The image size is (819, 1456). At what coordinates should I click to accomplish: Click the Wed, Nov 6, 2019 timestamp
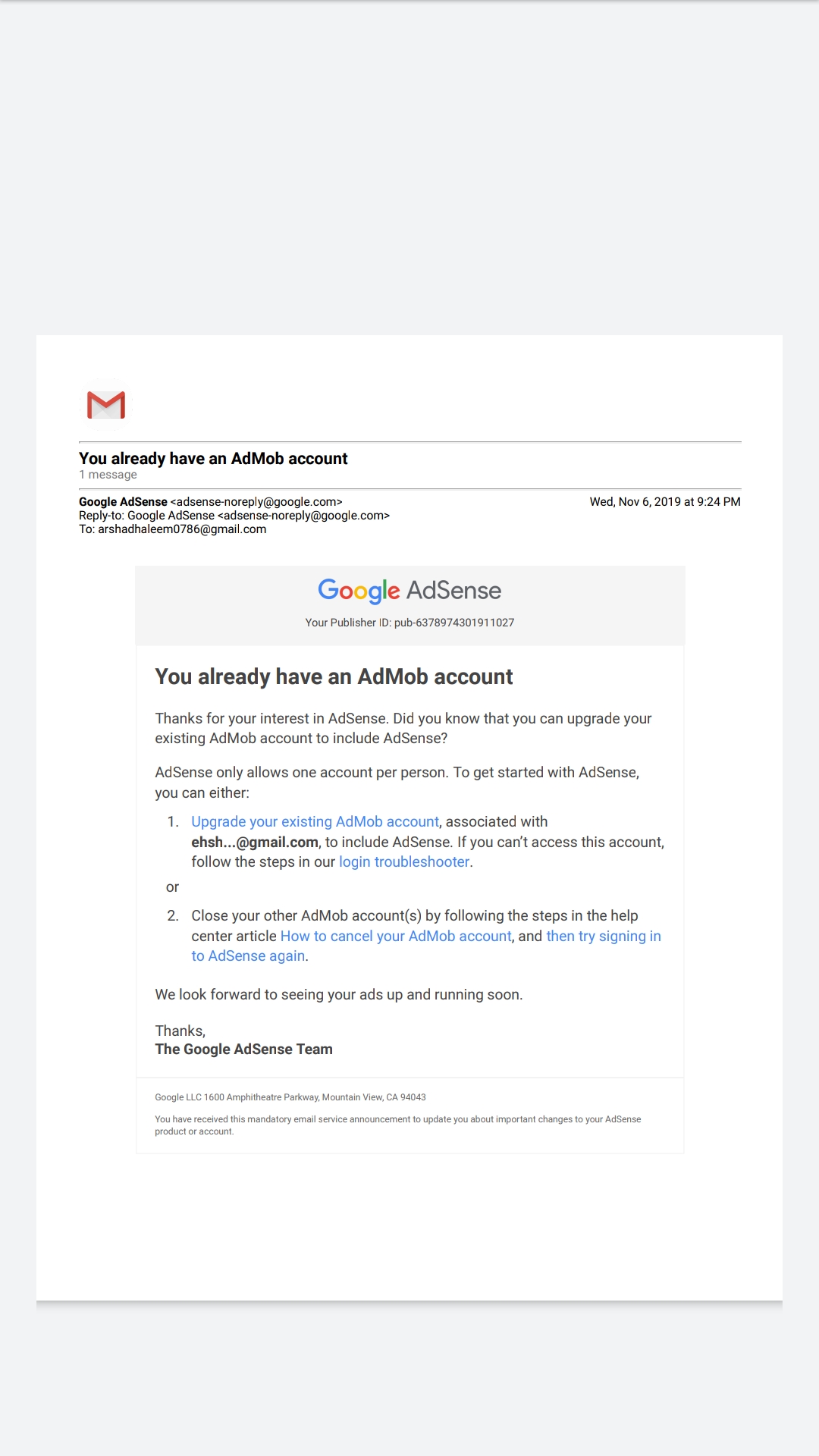point(665,502)
